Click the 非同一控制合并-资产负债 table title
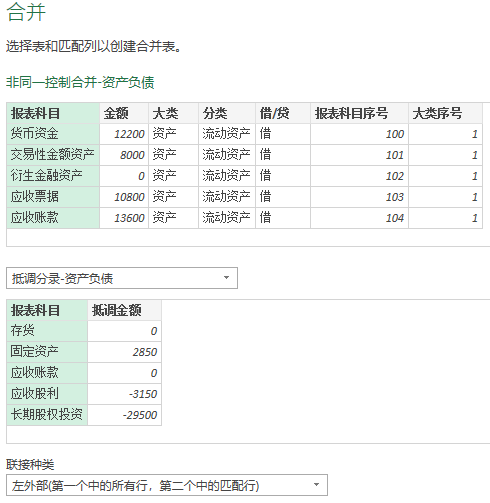The height and width of the screenshot is (503, 490). pos(80,82)
